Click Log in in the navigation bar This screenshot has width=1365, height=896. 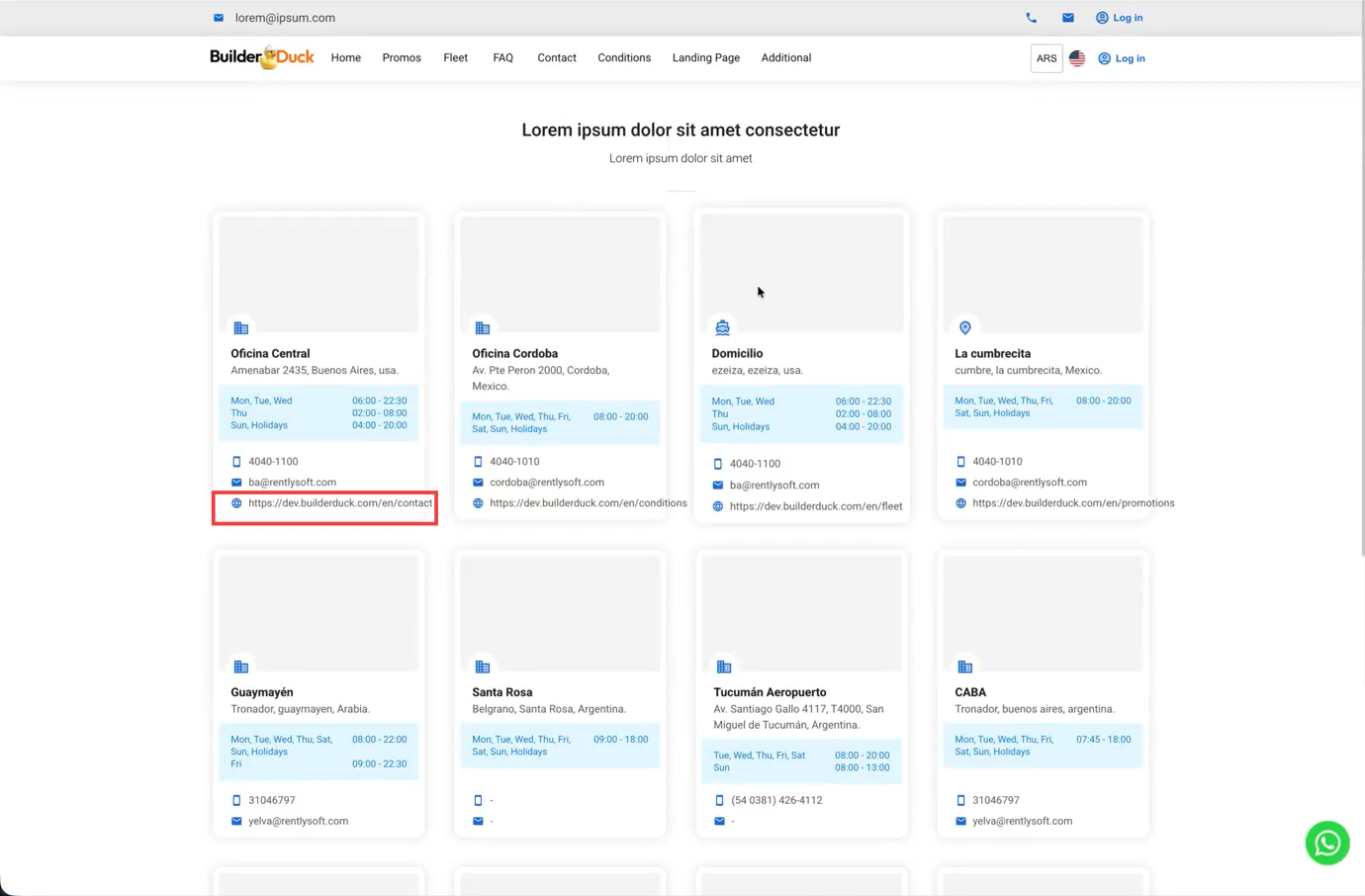tap(1122, 58)
